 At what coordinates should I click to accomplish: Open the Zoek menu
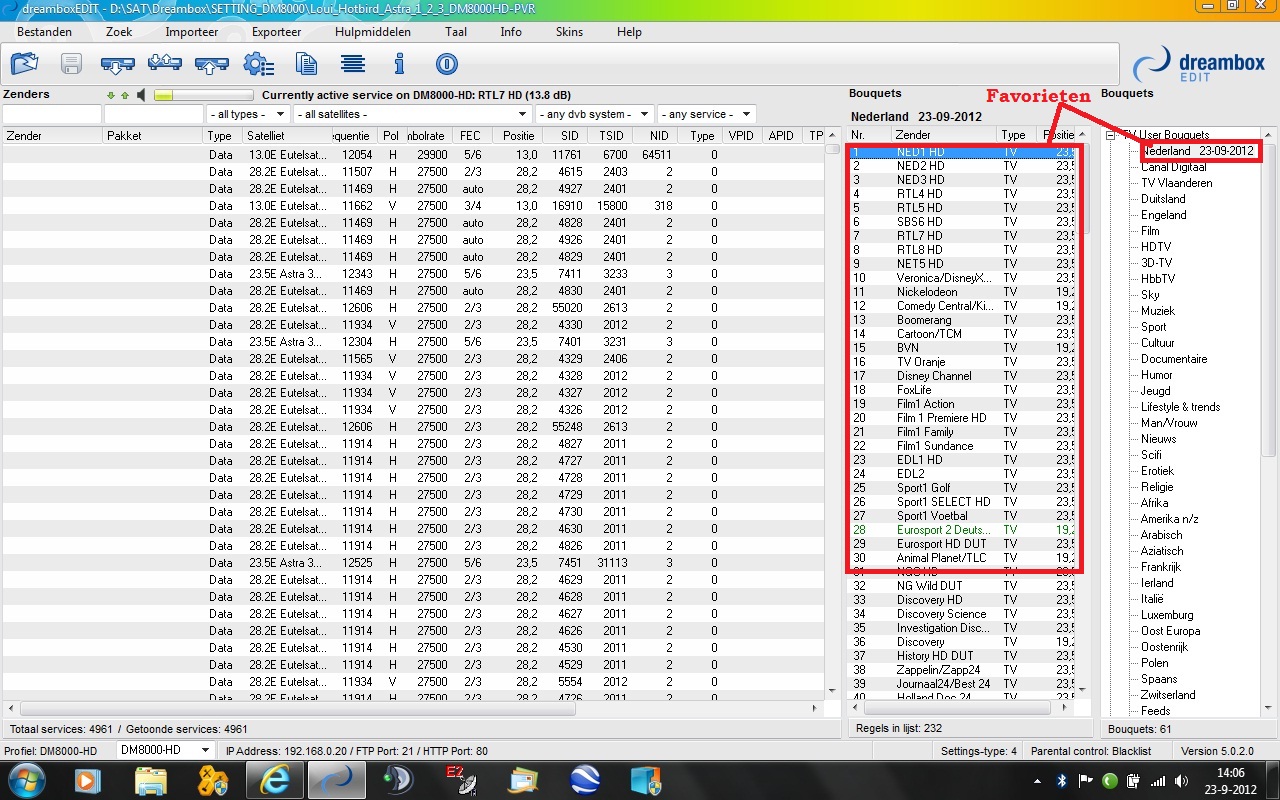pos(119,32)
